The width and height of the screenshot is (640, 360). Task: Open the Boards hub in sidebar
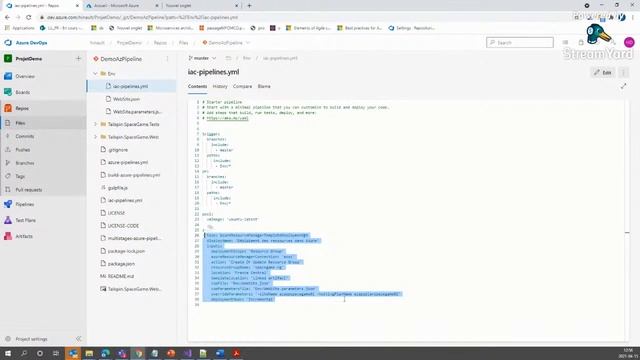tap(22, 92)
